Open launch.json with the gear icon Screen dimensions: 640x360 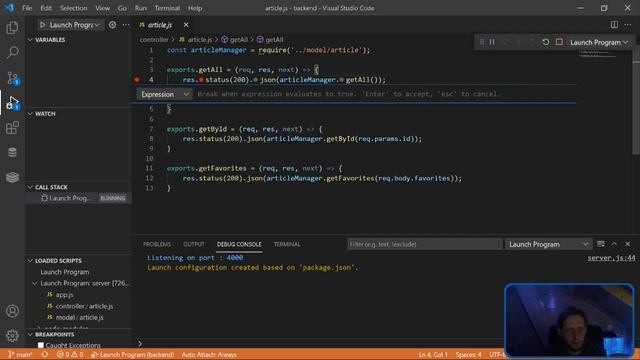(x=112, y=25)
